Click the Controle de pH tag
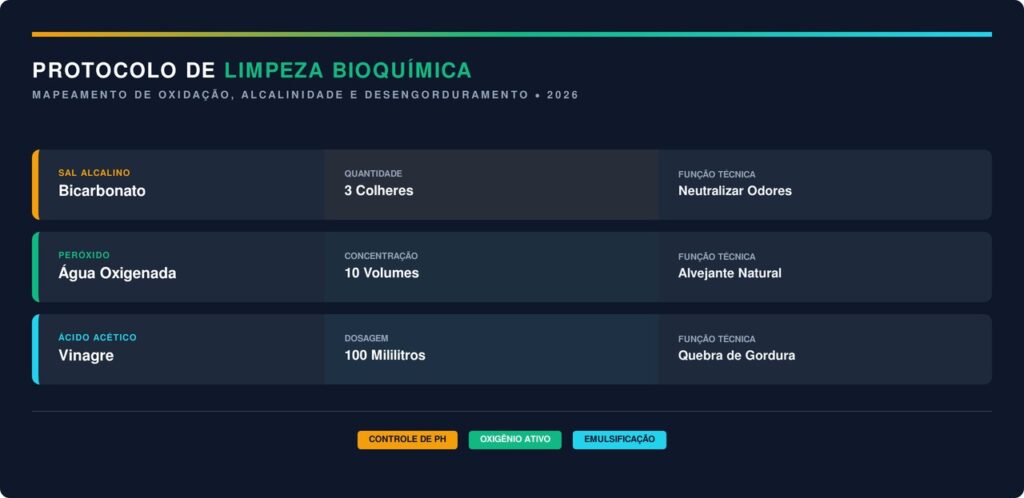This screenshot has height=498, width=1024. pyautogui.click(x=407, y=439)
